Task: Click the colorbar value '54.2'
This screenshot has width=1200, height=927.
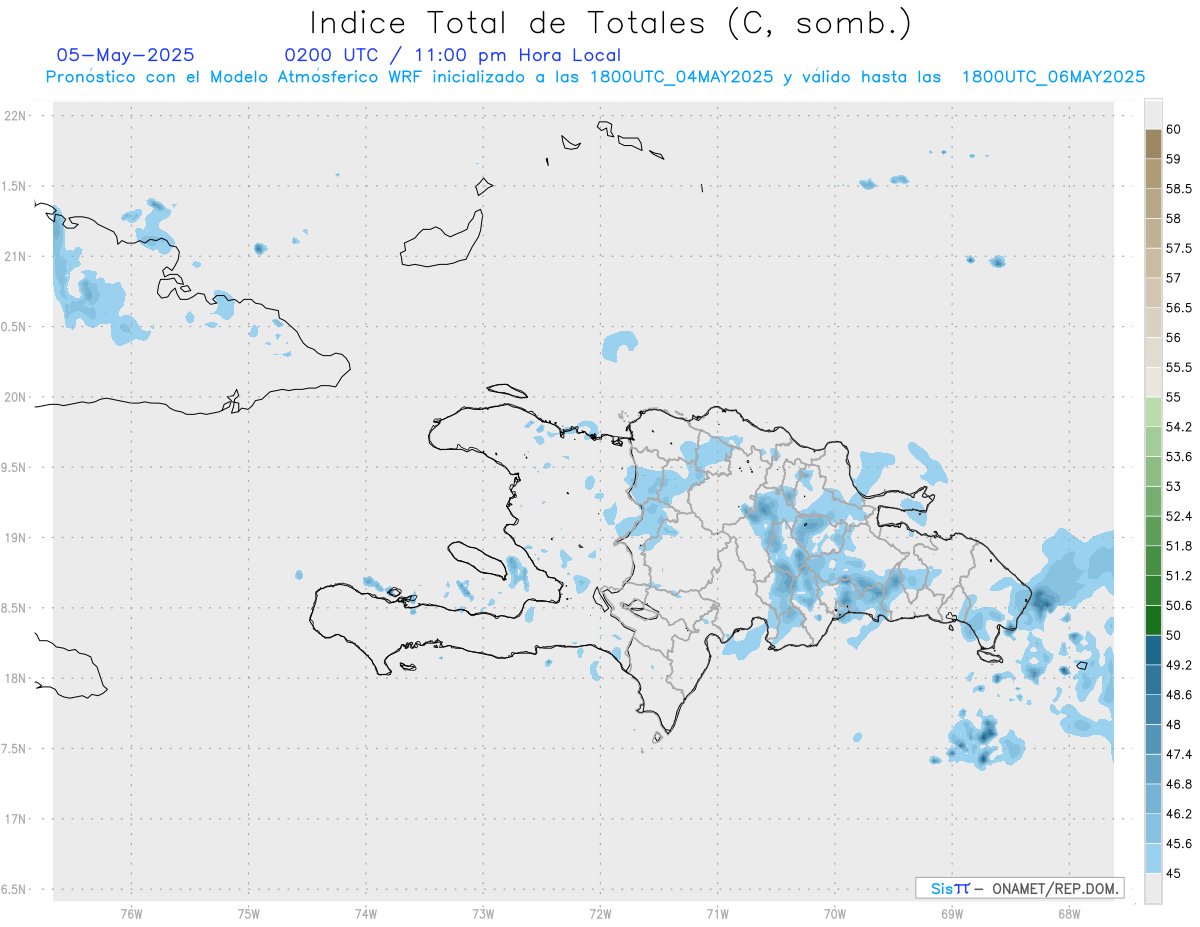Action: (x=1179, y=427)
